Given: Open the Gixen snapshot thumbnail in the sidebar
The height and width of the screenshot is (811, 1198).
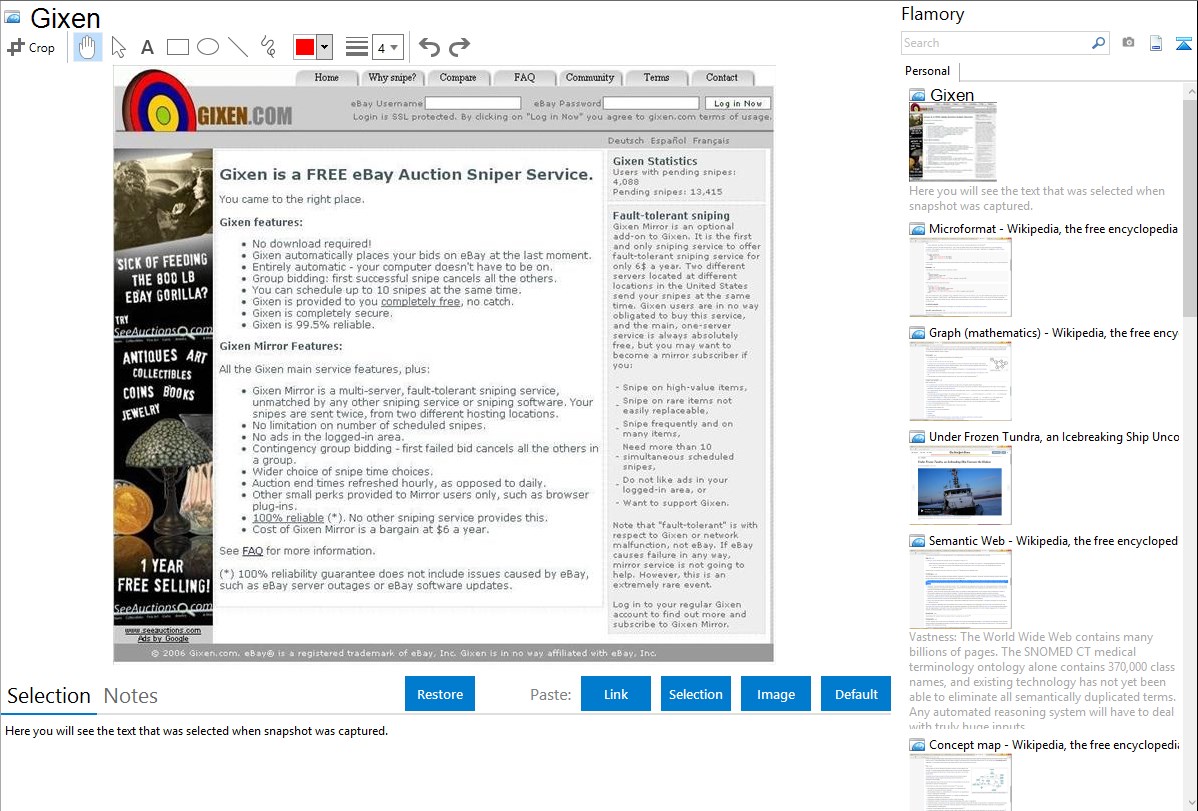Looking at the screenshot, I should click(953, 142).
